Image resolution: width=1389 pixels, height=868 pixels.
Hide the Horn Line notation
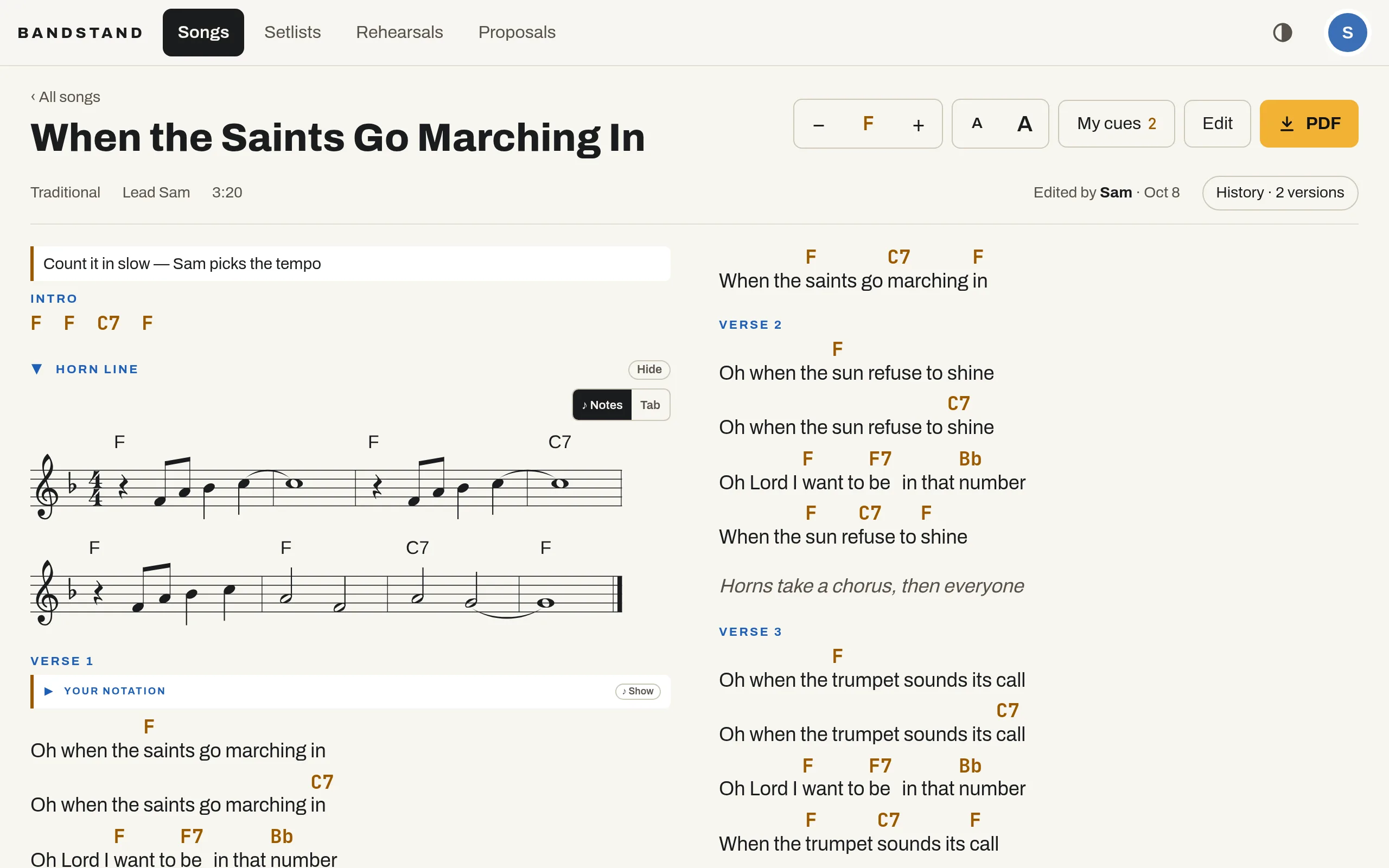648,369
